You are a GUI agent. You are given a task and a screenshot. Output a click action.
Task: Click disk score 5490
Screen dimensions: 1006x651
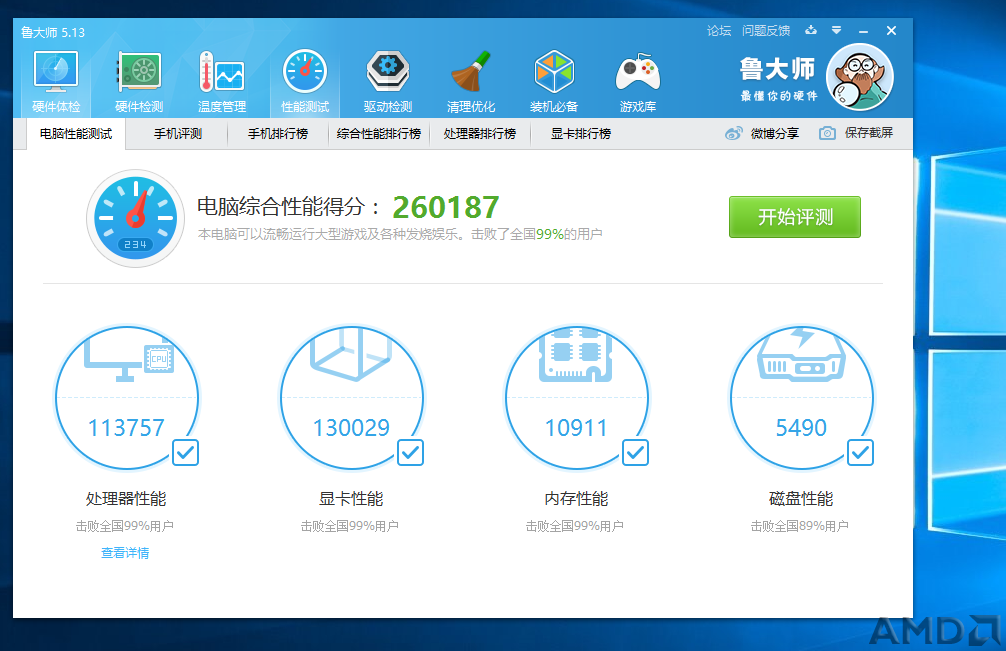pyautogui.click(x=801, y=428)
